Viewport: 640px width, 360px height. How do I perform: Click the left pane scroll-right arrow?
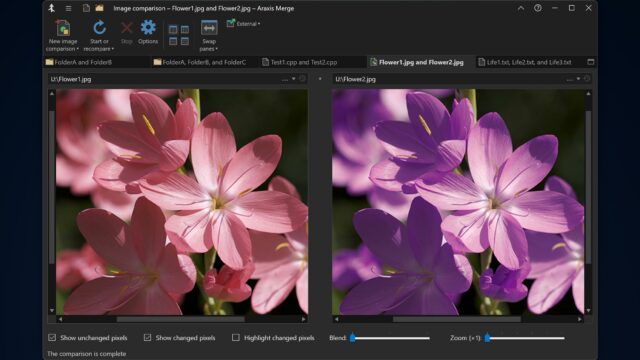click(x=303, y=319)
